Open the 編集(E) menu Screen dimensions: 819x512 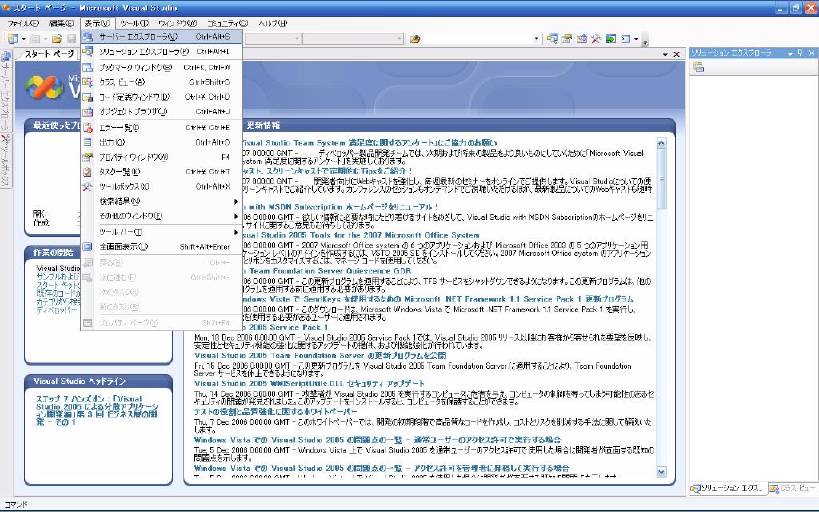tap(61, 24)
